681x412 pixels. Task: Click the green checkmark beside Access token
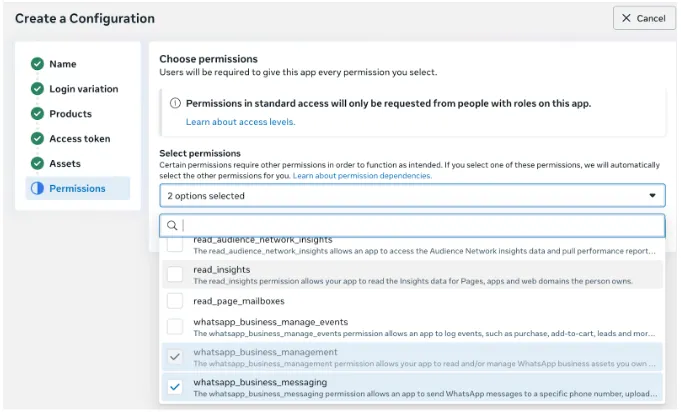point(37,139)
